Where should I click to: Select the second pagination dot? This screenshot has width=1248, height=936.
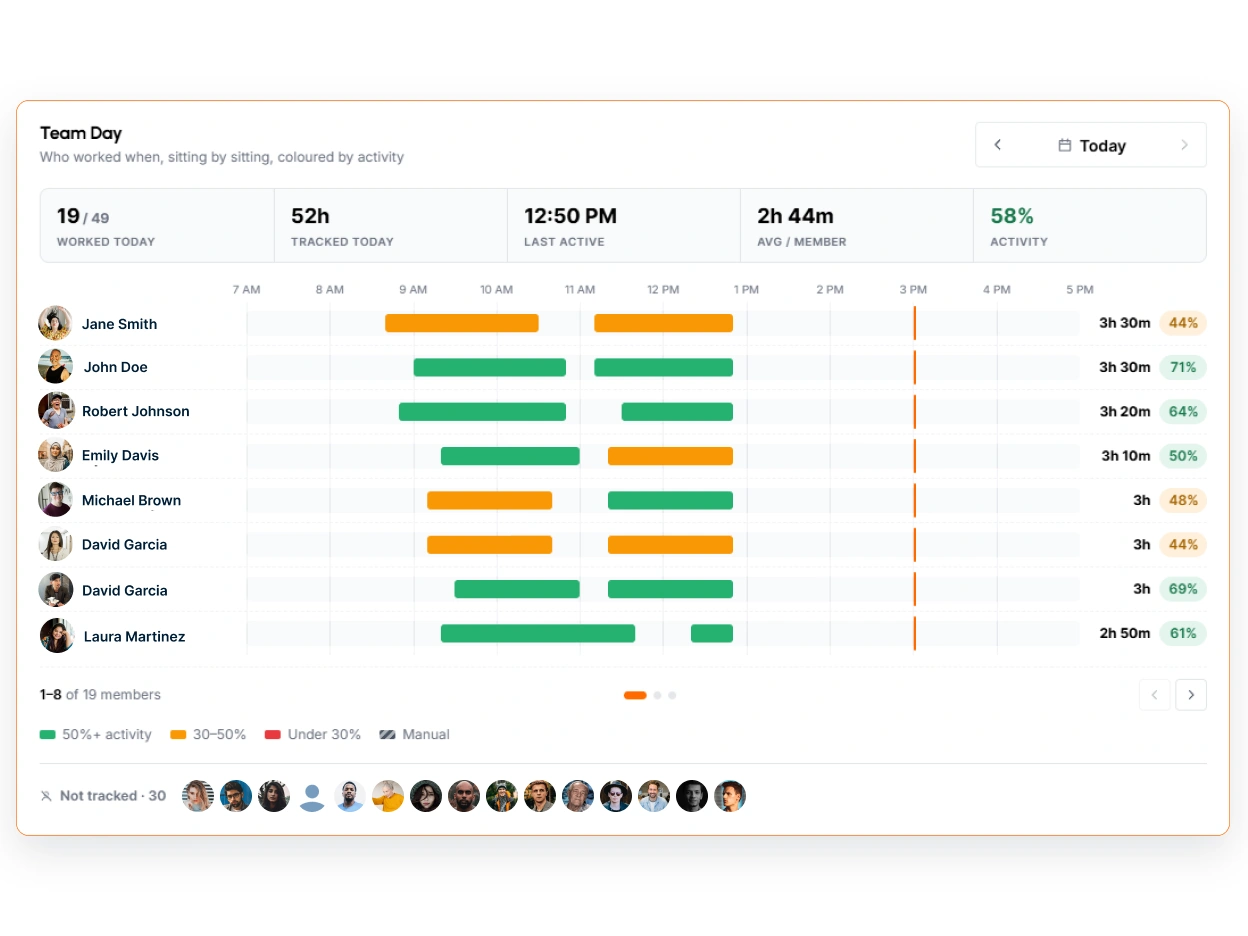(x=657, y=695)
